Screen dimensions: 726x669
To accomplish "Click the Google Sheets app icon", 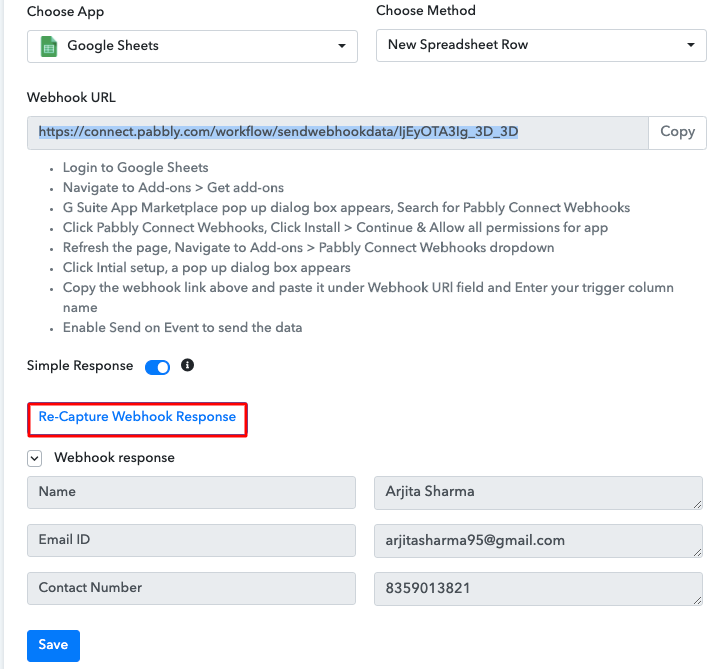I will [49, 46].
